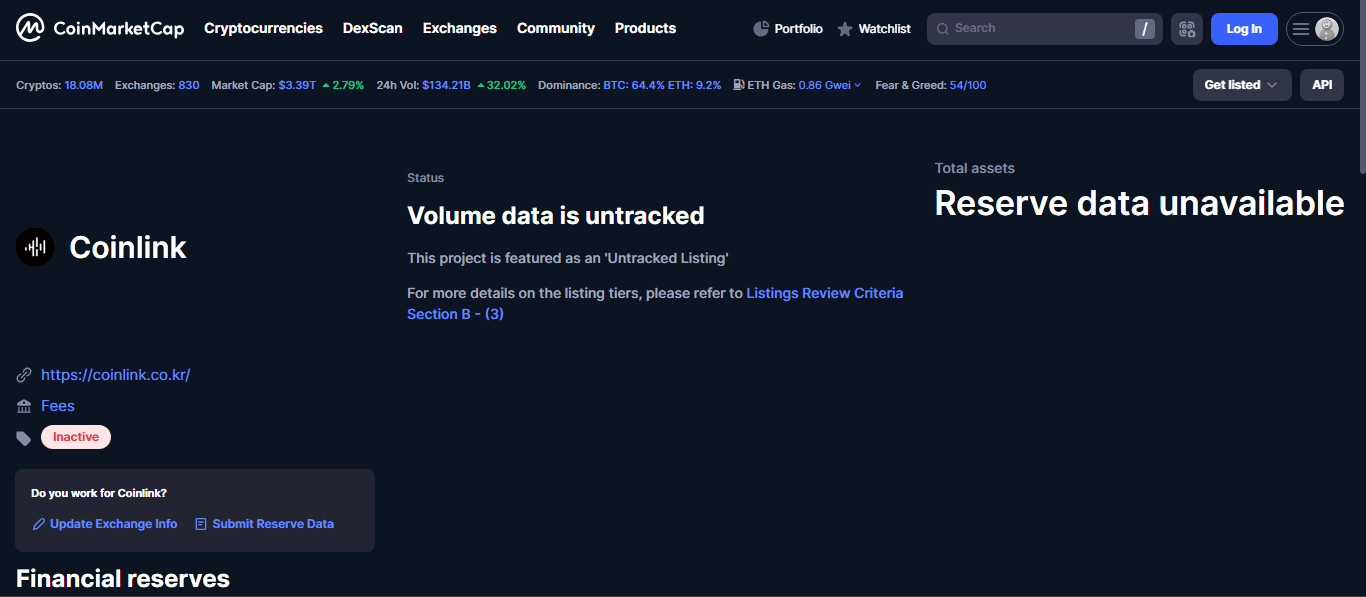Open the DexScan menu
The height and width of the screenshot is (597, 1366).
coord(373,28)
